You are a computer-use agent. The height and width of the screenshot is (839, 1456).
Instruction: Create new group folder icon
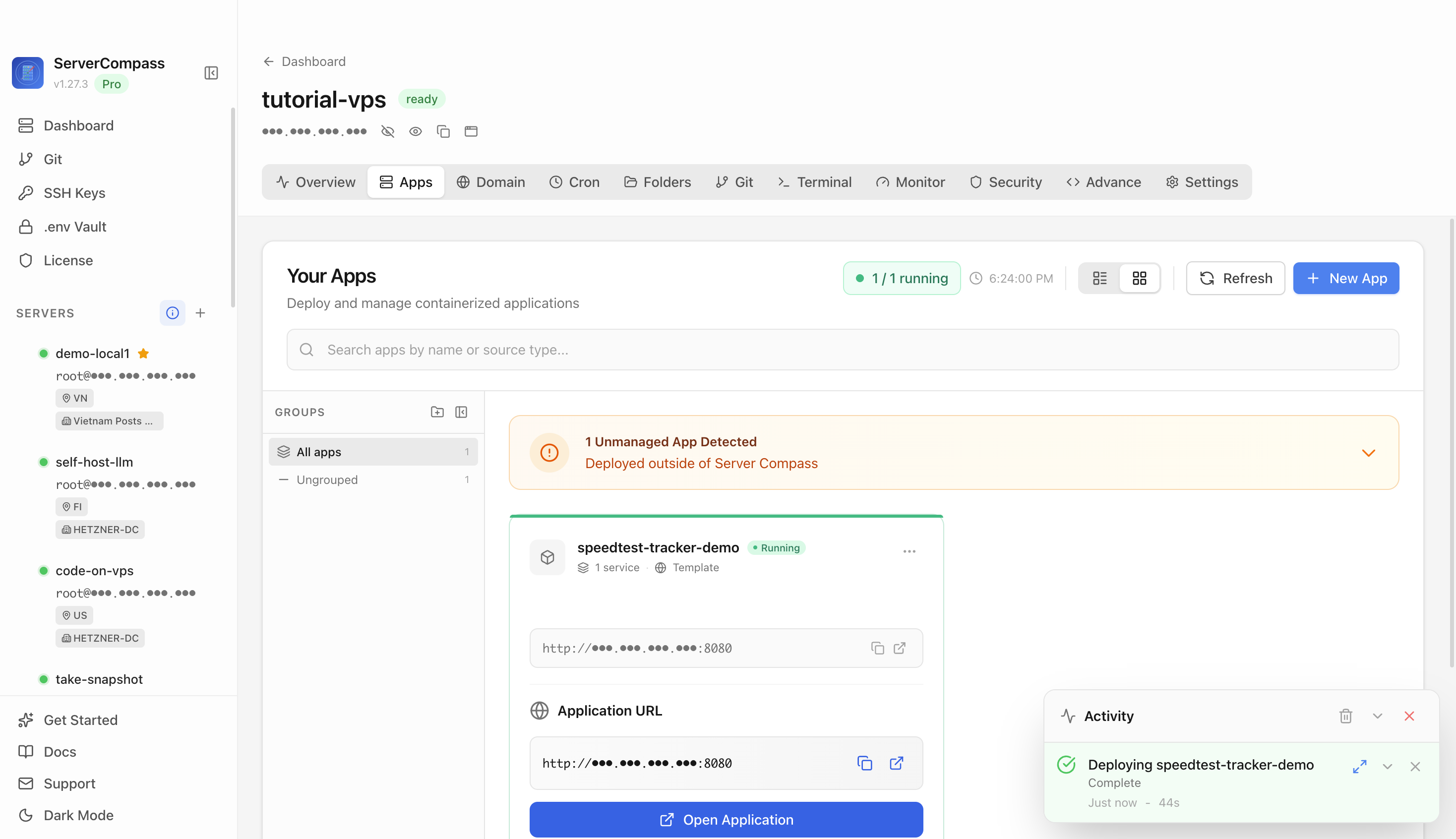[437, 412]
